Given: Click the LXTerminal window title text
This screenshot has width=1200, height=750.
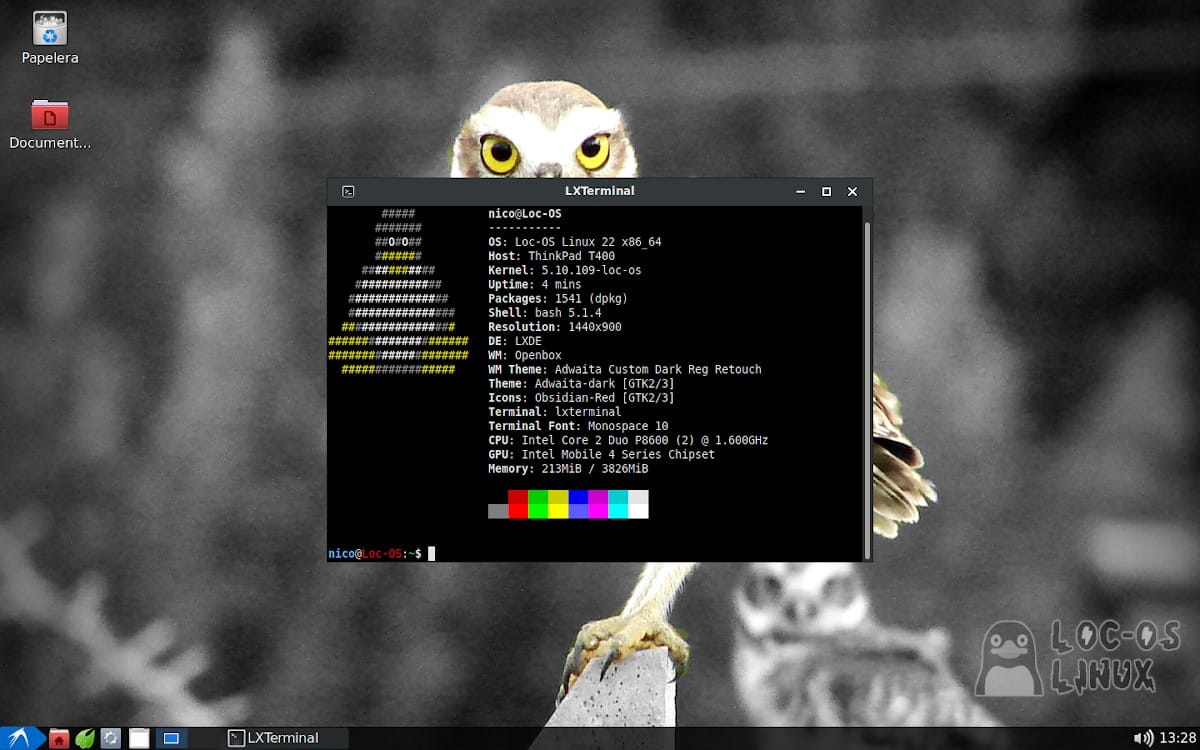Looking at the screenshot, I should tap(600, 191).
